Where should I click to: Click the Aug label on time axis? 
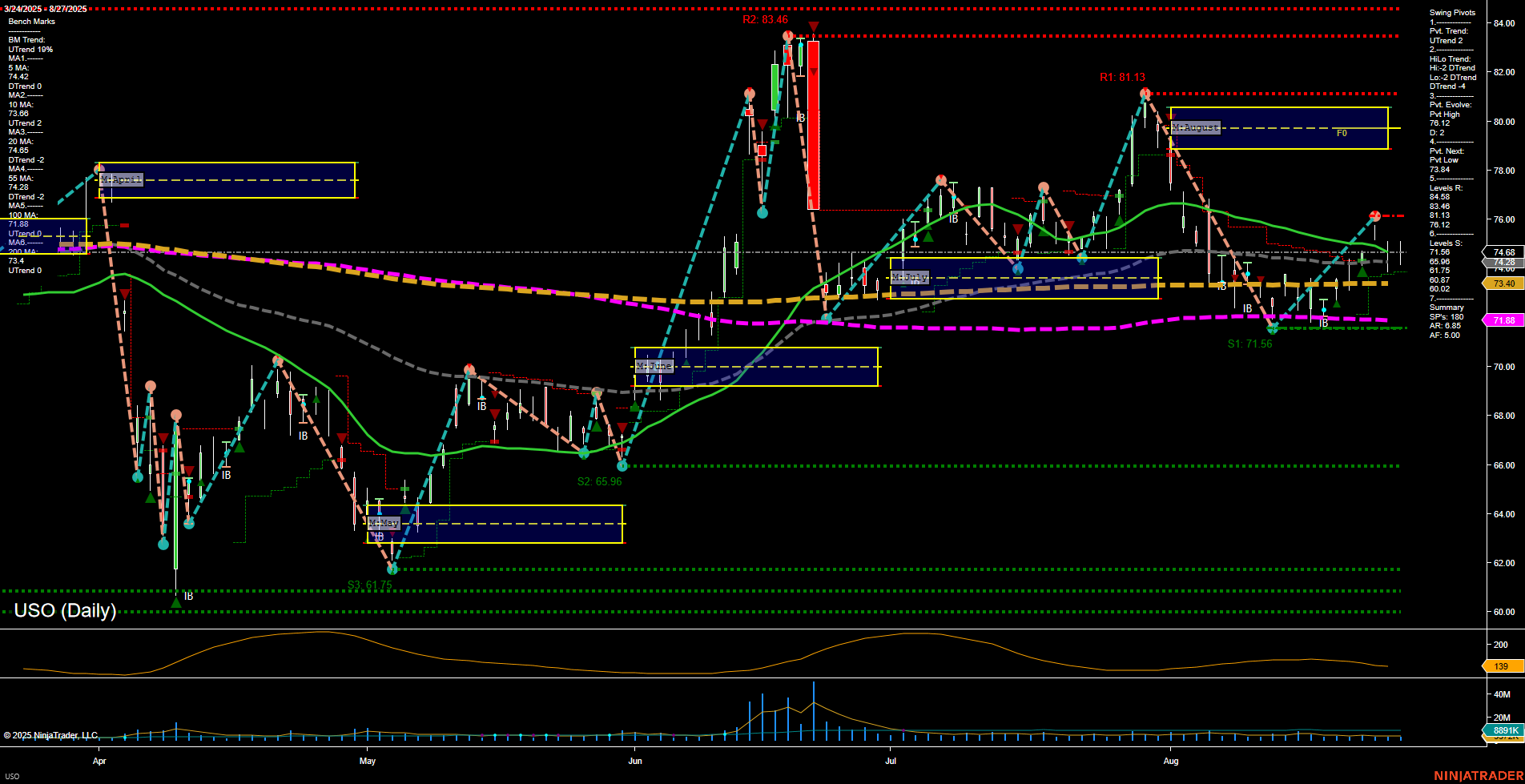(1171, 762)
